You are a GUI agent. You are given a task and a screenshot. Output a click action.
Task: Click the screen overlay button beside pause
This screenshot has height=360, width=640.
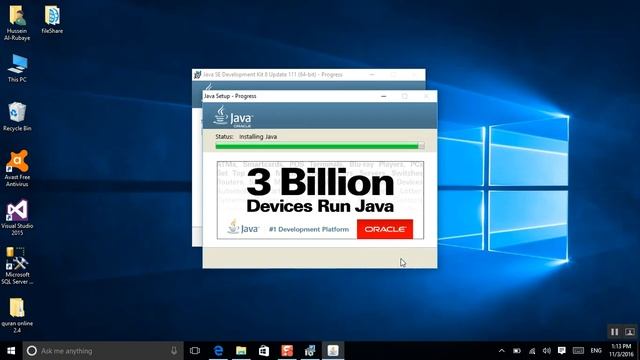[x=629, y=332]
